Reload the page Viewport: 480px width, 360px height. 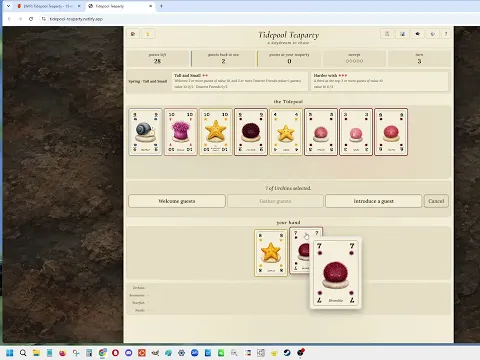coord(31,19)
